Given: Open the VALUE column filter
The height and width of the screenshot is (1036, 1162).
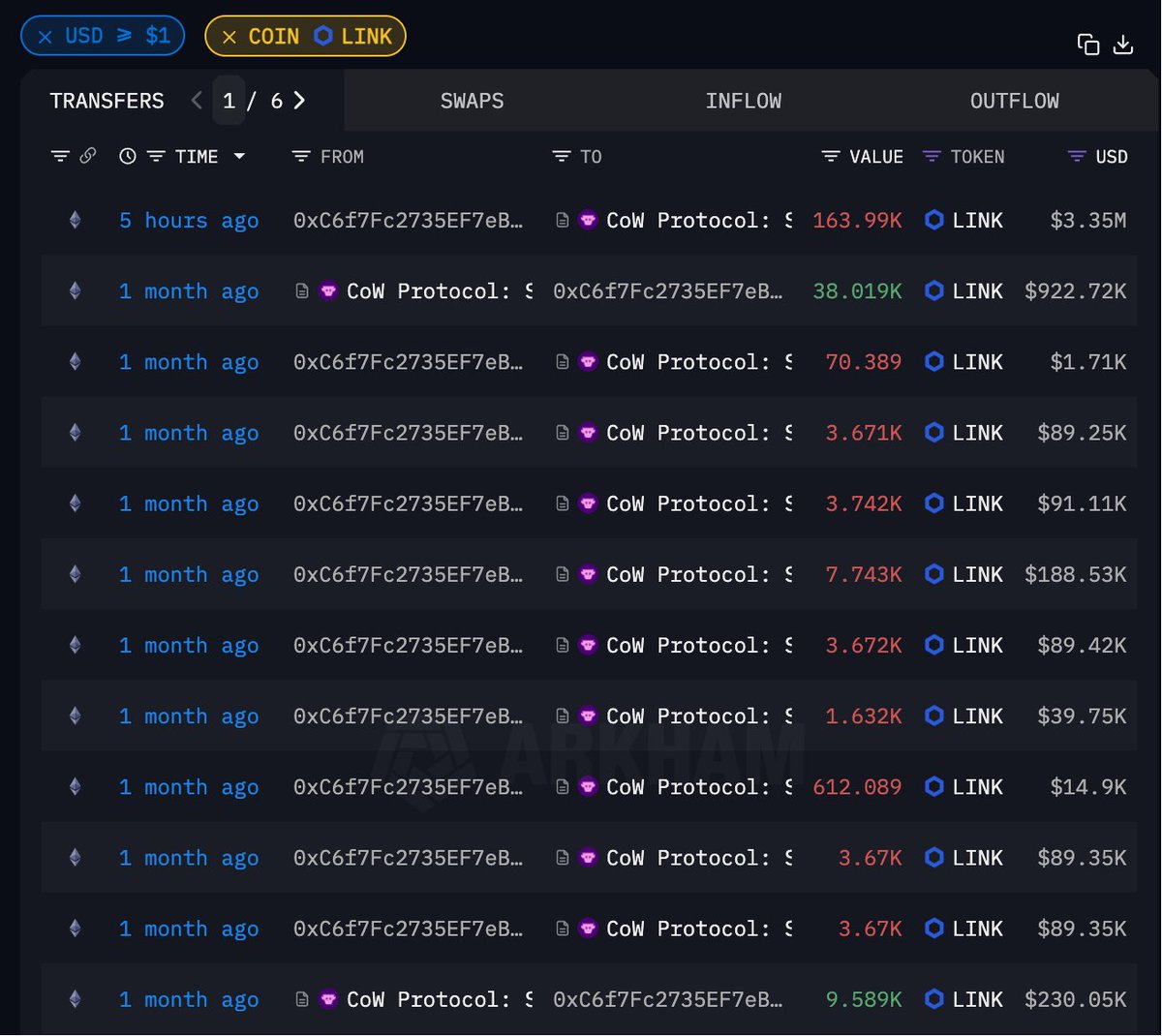Looking at the screenshot, I should tap(830, 156).
